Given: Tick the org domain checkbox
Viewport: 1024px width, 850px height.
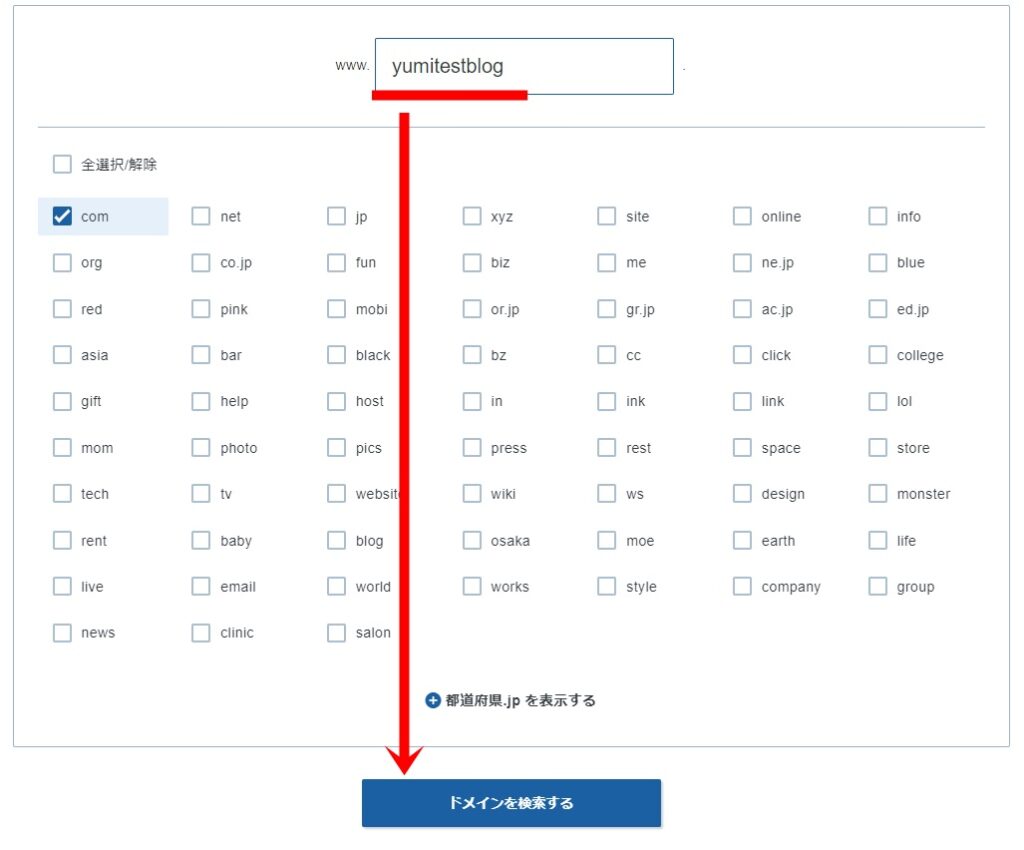Looking at the screenshot, I should click(x=63, y=263).
